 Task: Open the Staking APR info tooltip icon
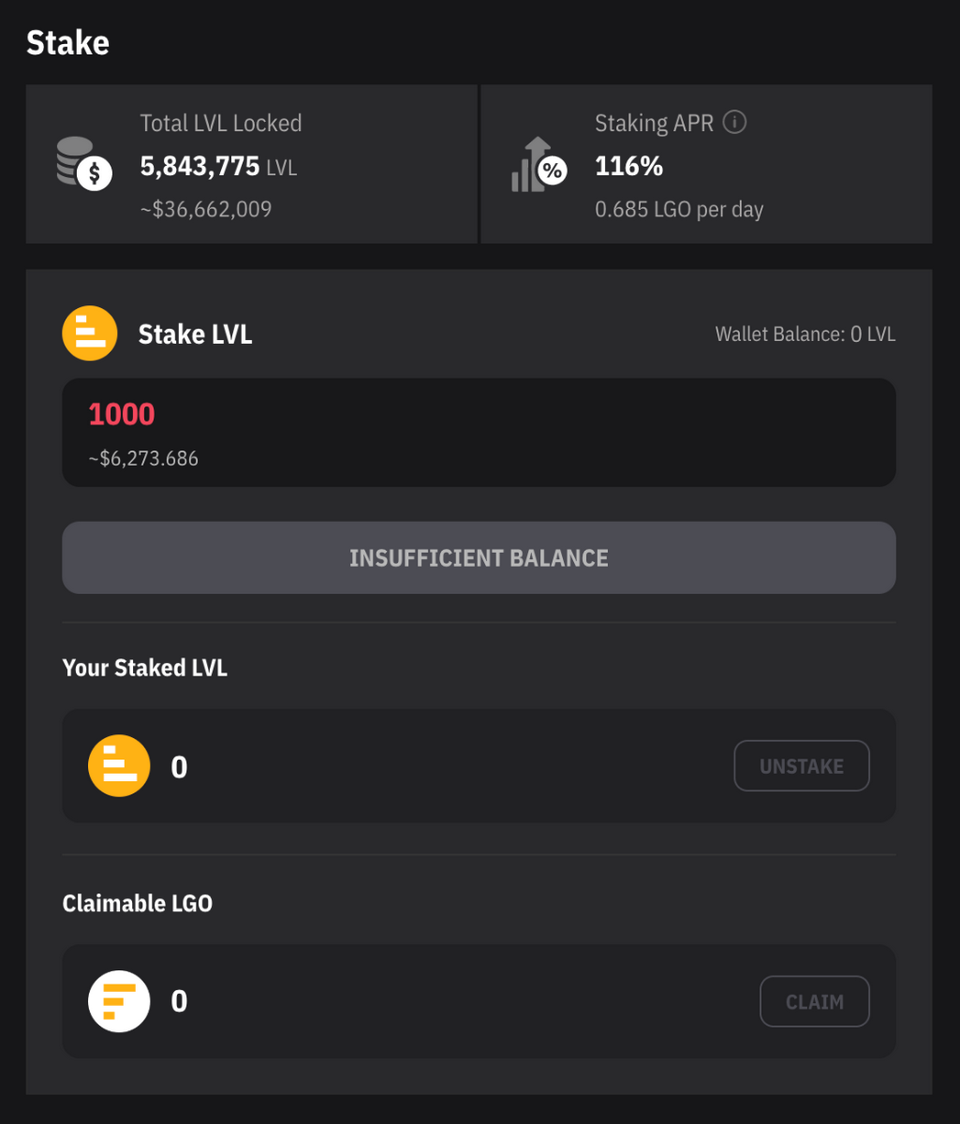(x=737, y=122)
